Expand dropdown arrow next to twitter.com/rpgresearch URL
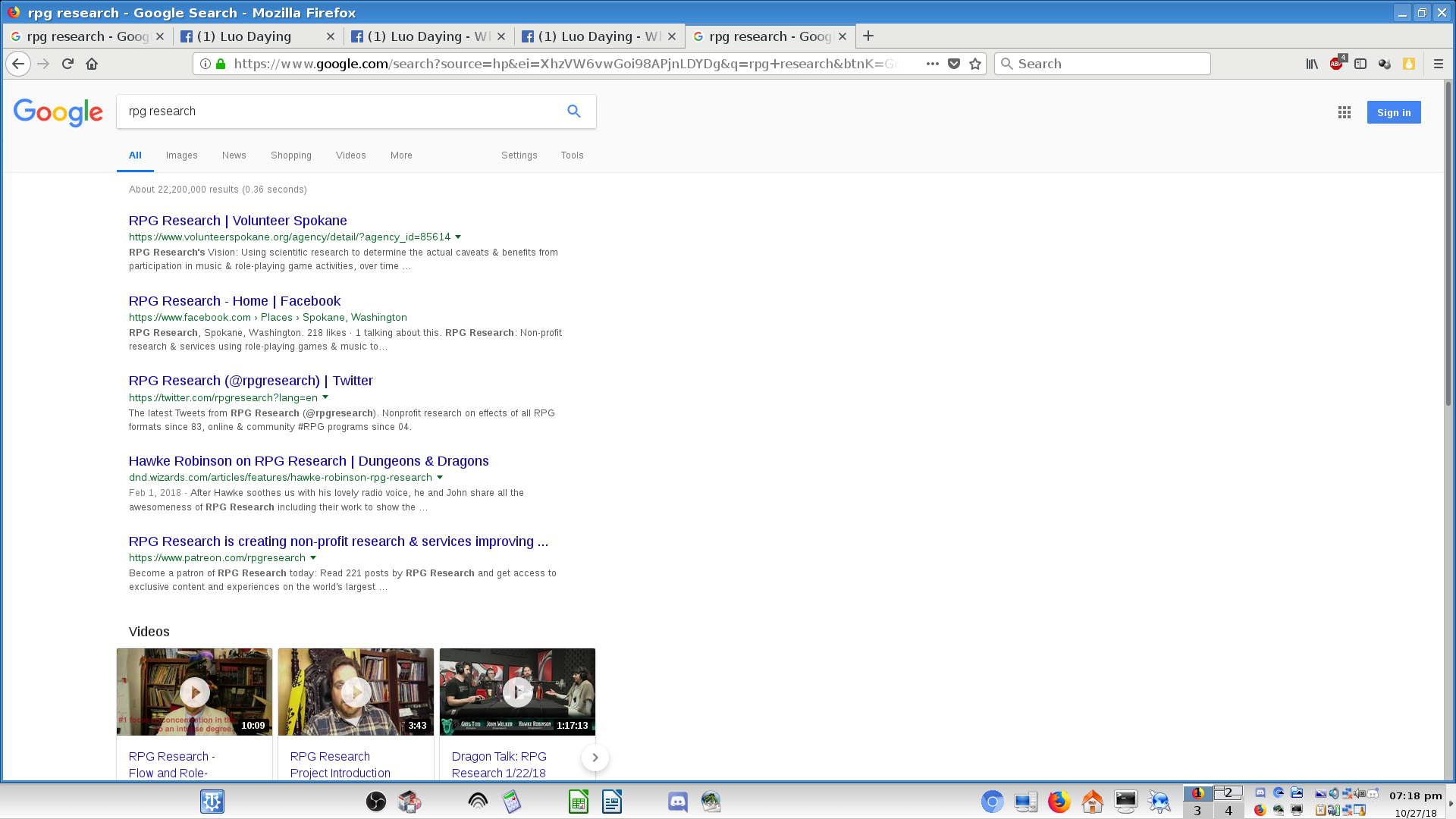This screenshot has width=1456, height=819. 325,397
